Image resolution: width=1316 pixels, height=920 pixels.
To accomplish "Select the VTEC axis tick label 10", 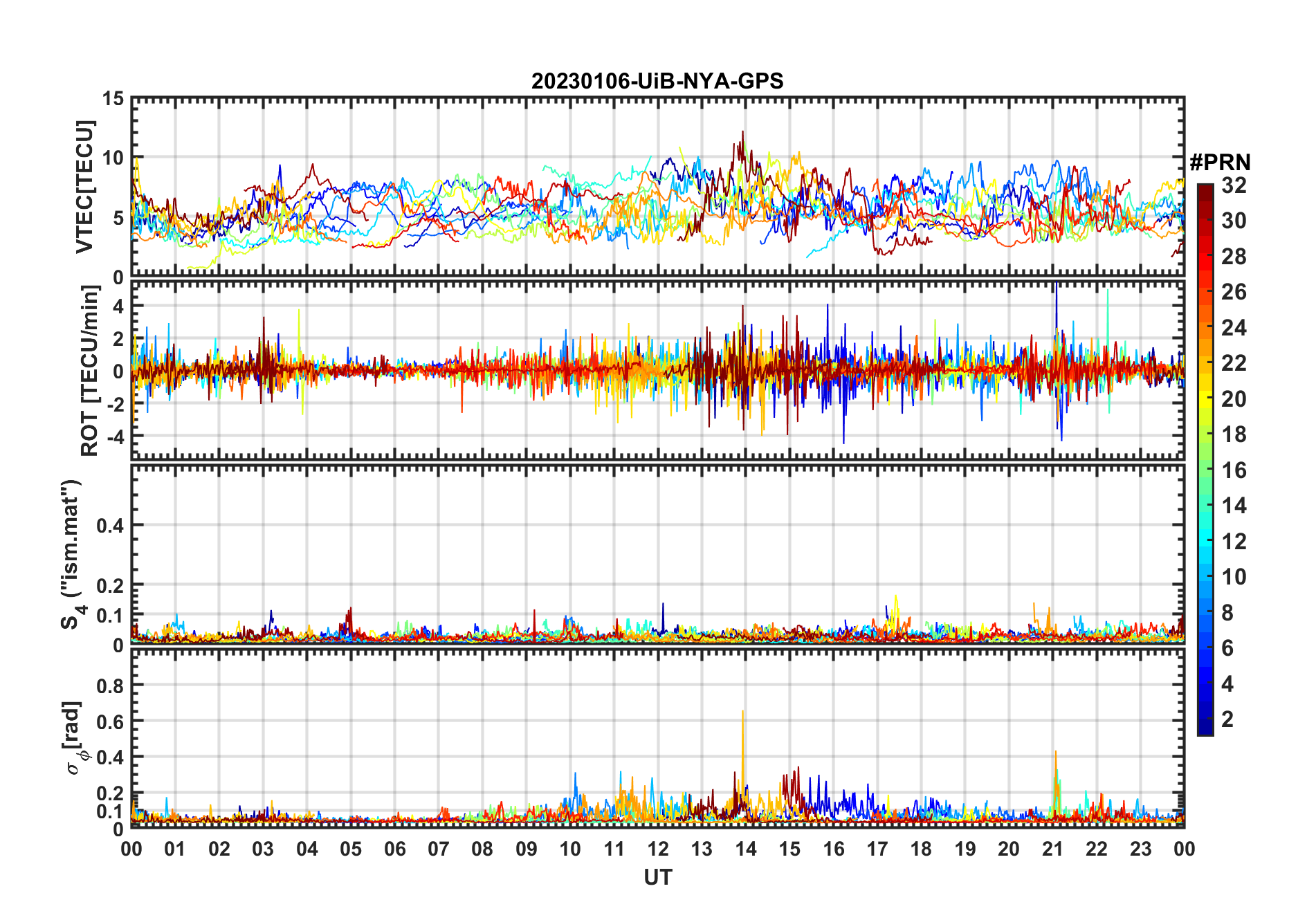I will (113, 158).
